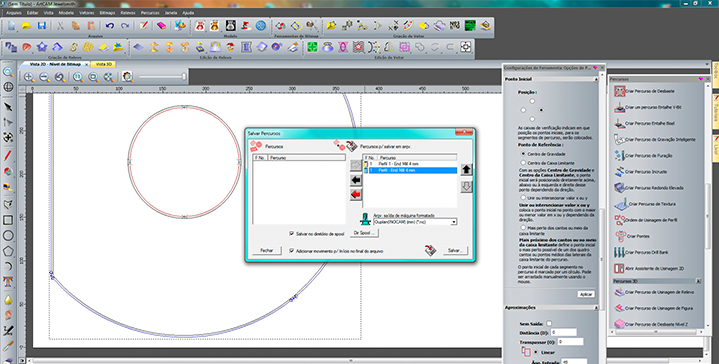Image resolution: width=719 pixels, height=364 pixels.
Task: Select Centro de Gravidade radio option
Action: tap(523, 154)
